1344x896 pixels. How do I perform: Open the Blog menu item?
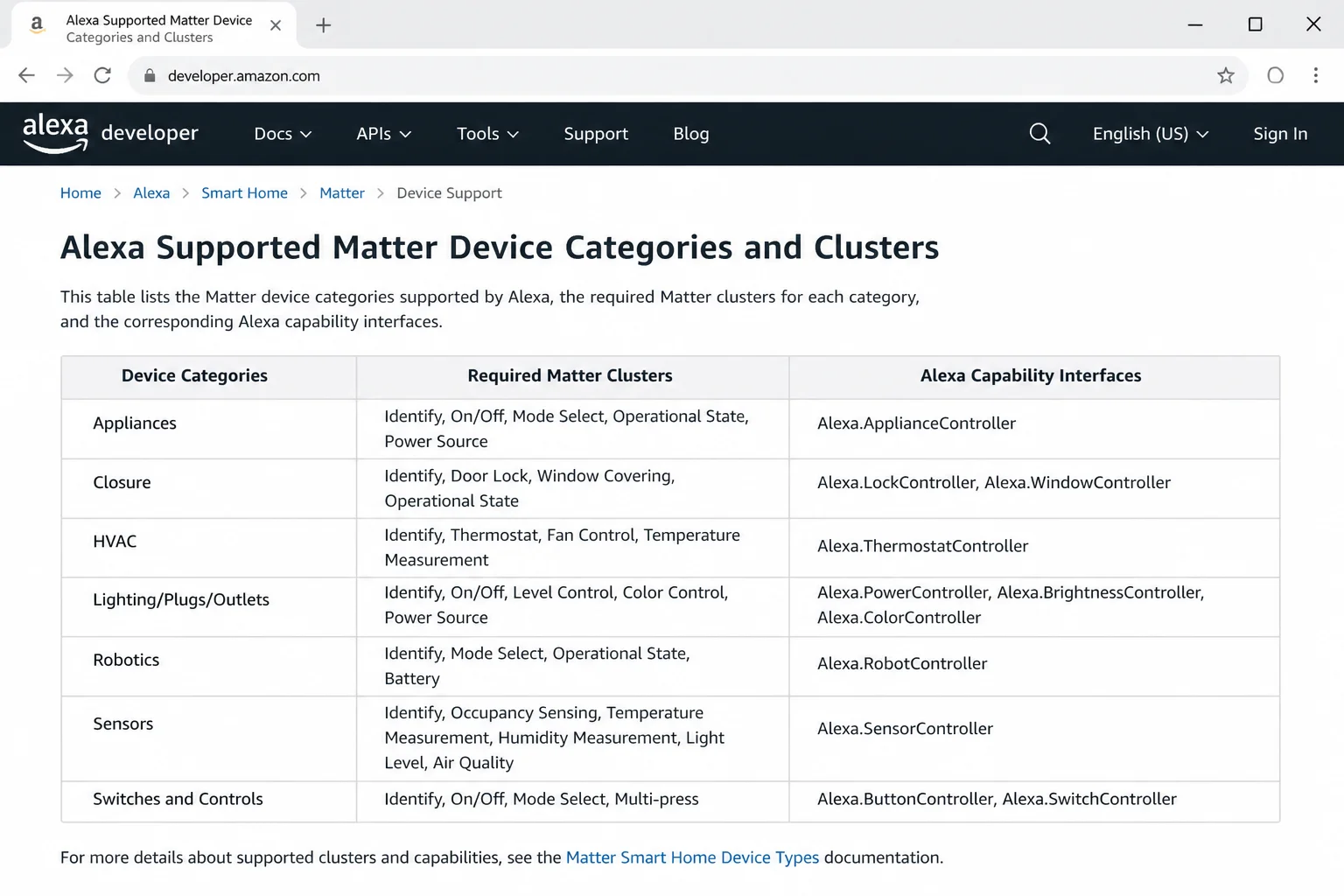[x=691, y=134]
